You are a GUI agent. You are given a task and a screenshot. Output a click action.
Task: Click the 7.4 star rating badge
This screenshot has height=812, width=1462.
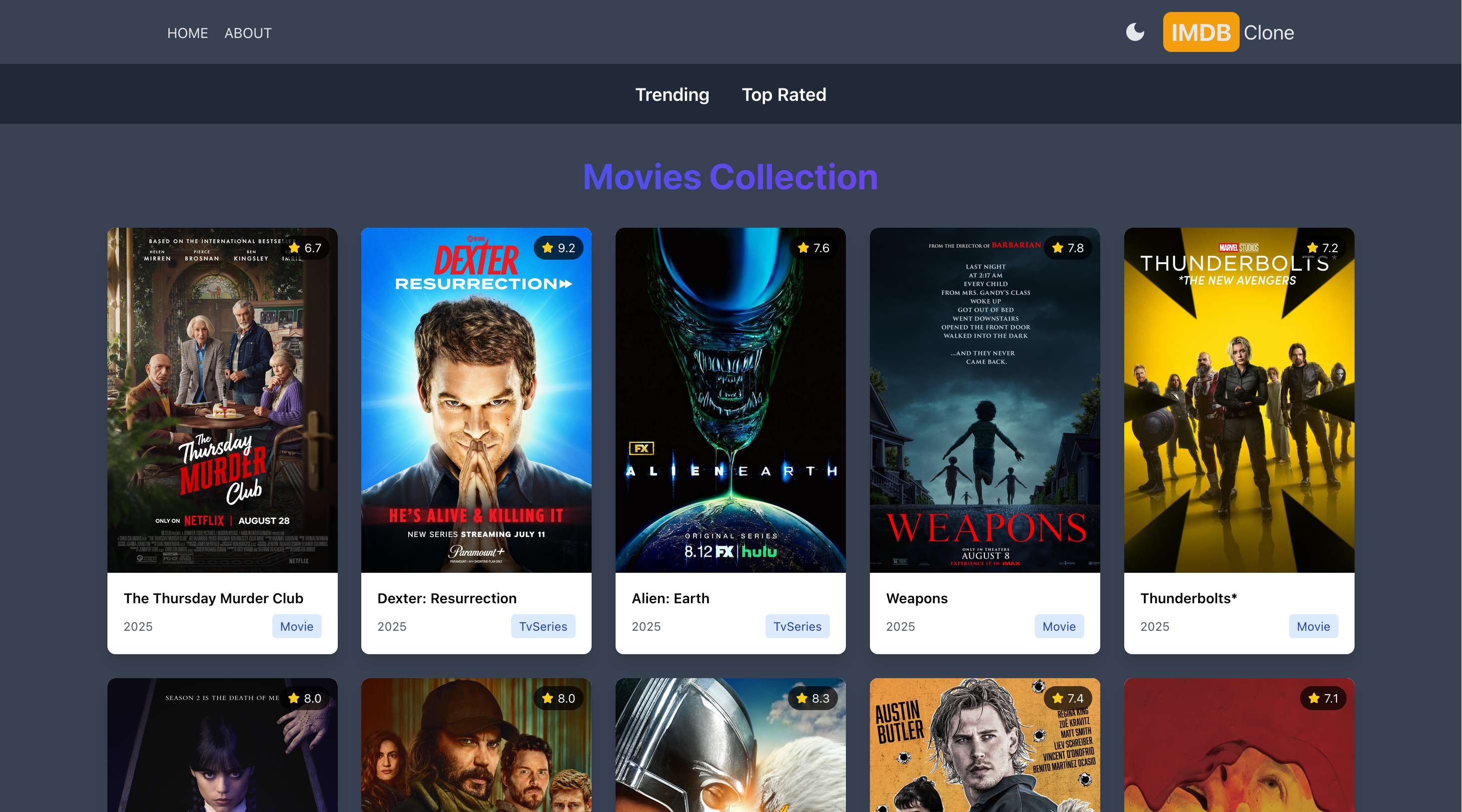pos(1068,698)
